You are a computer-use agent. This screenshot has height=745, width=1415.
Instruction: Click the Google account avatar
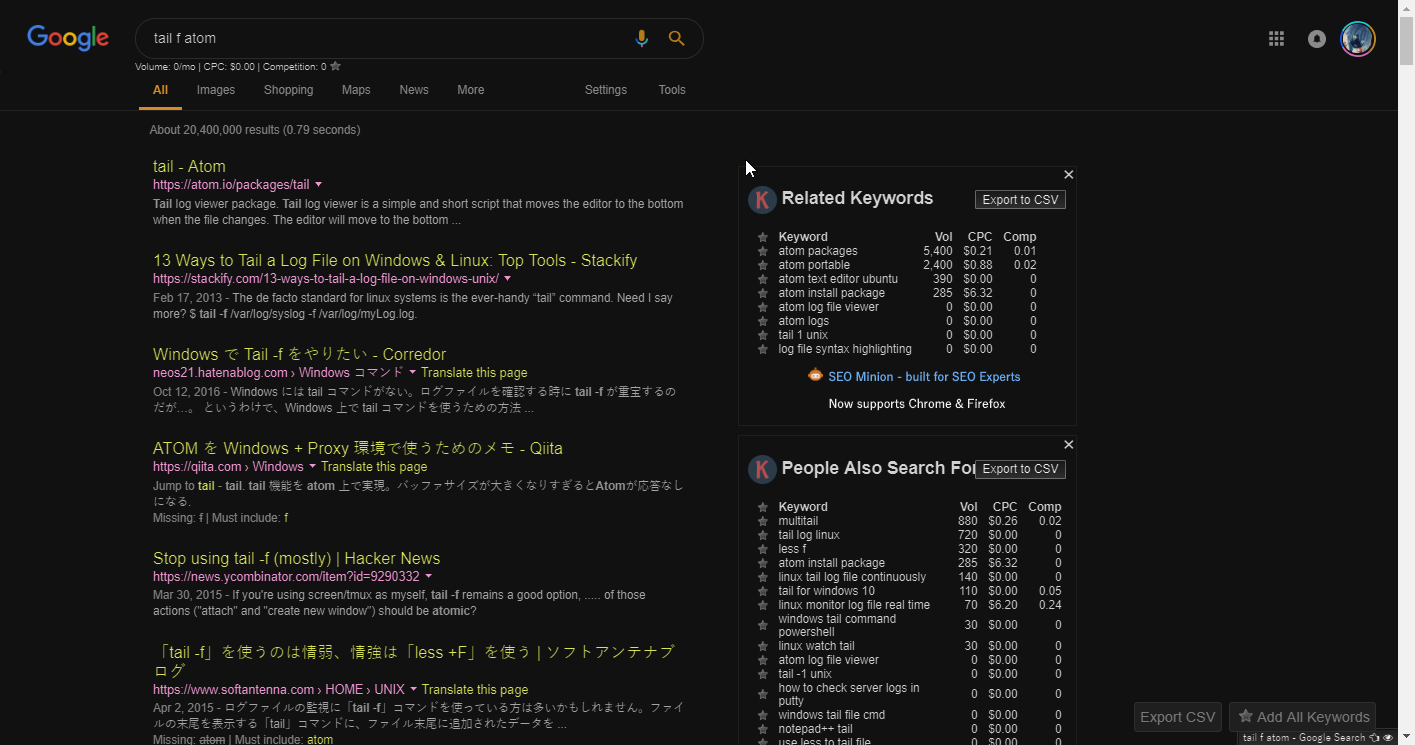(x=1357, y=39)
